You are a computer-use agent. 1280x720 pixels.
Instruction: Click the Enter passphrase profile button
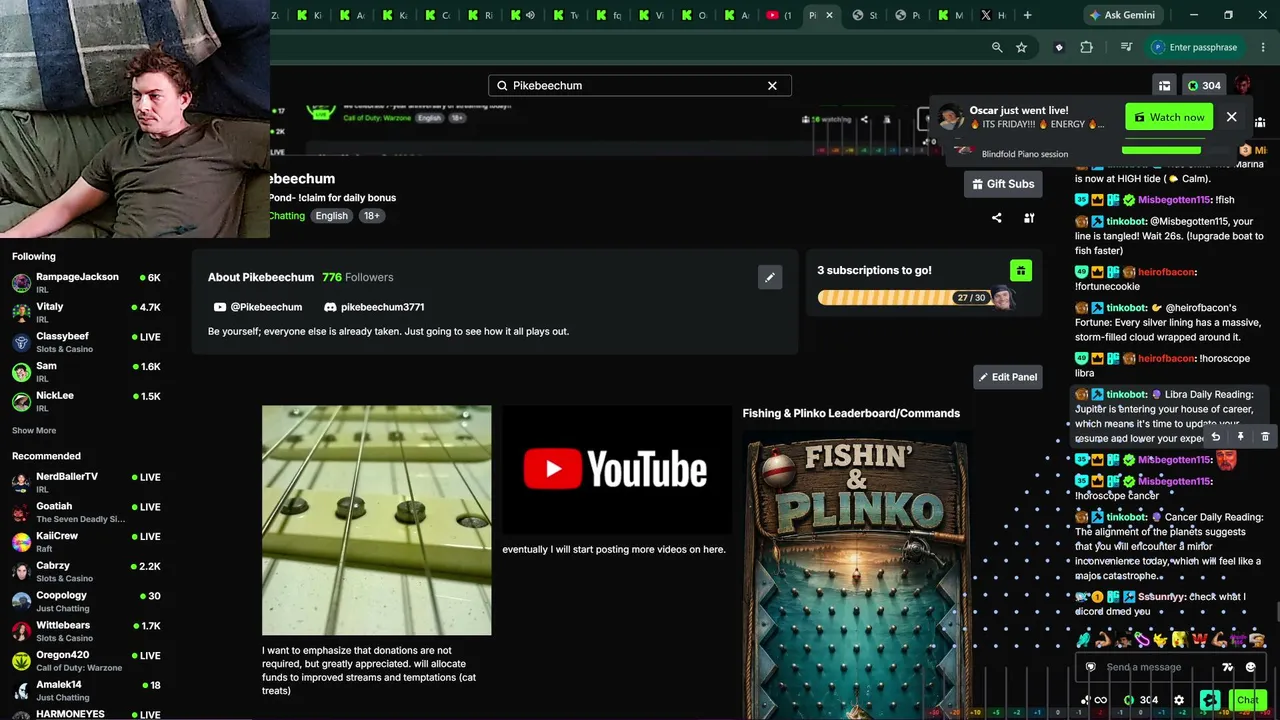coord(1196,47)
